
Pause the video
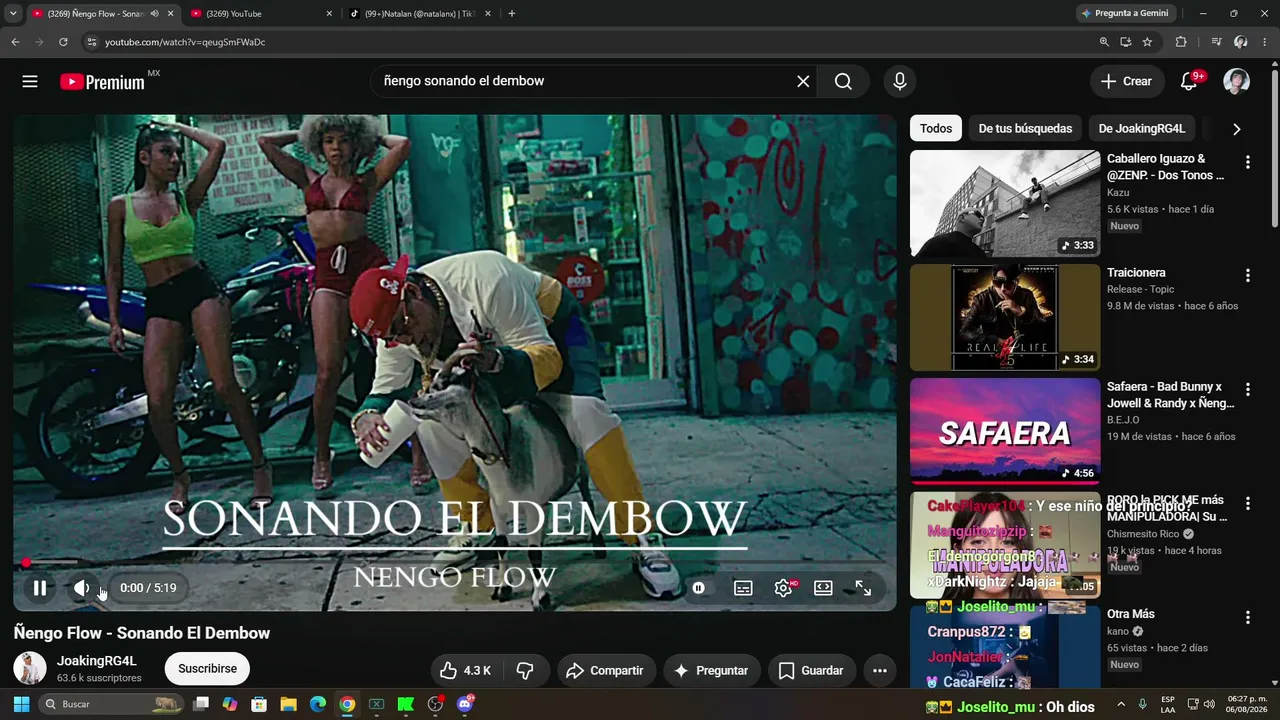[40, 588]
